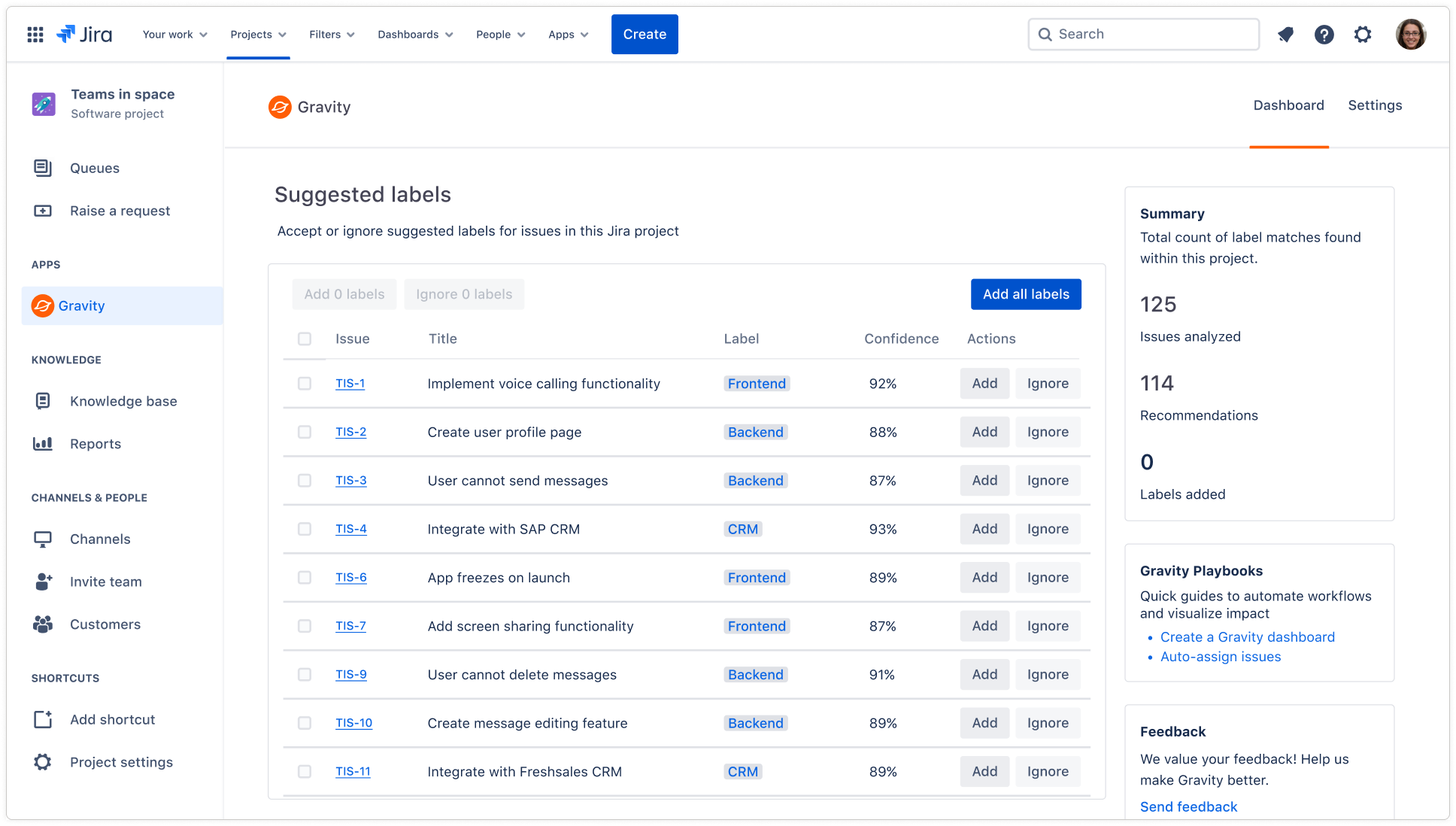Viewport: 1456px width, 826px height.
Task: Click the Create button
Action: (645, 34)
